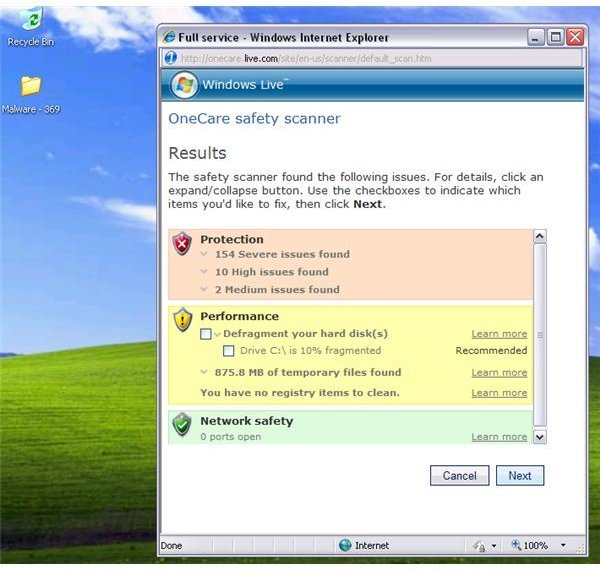Click the zoom magnifier icon in status bar
Viewport: 600px width, 577px height.
pos(516,544)
